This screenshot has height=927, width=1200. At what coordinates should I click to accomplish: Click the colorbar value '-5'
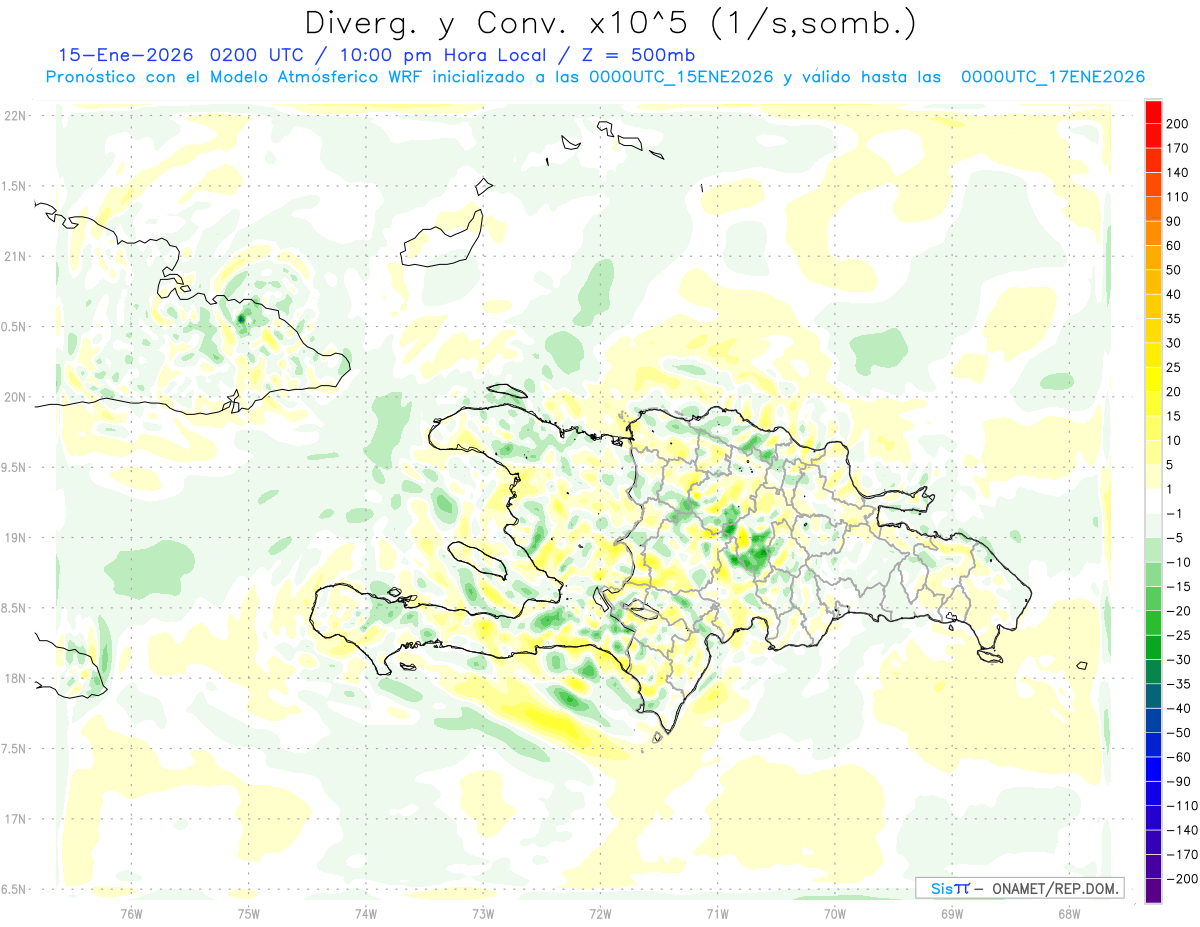coord(1177,538)
